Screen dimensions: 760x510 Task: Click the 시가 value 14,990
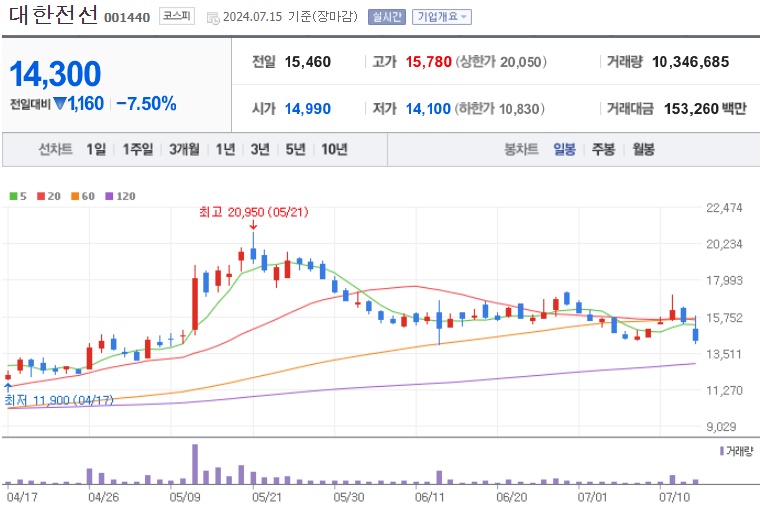pos(308,109)
